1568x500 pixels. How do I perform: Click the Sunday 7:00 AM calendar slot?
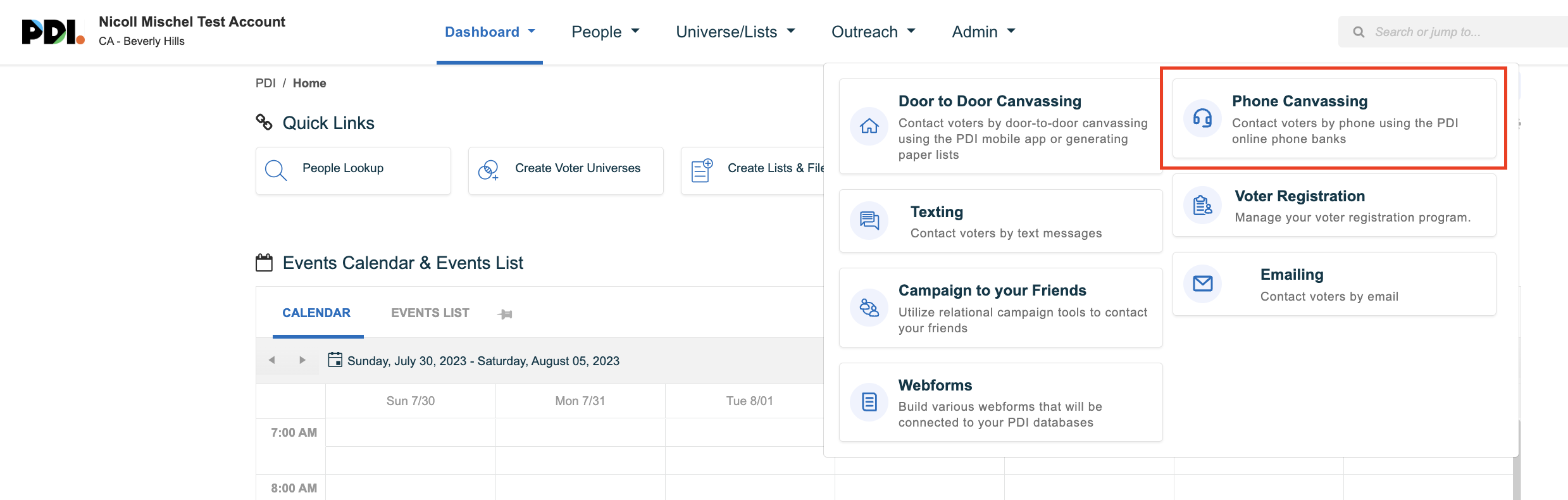click(411, 432)
